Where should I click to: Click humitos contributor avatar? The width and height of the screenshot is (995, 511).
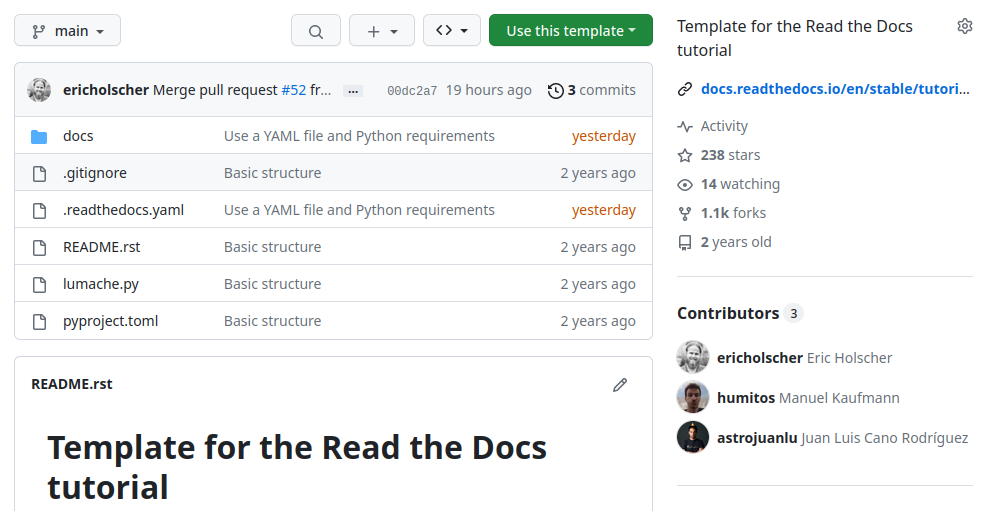point(693,397)
